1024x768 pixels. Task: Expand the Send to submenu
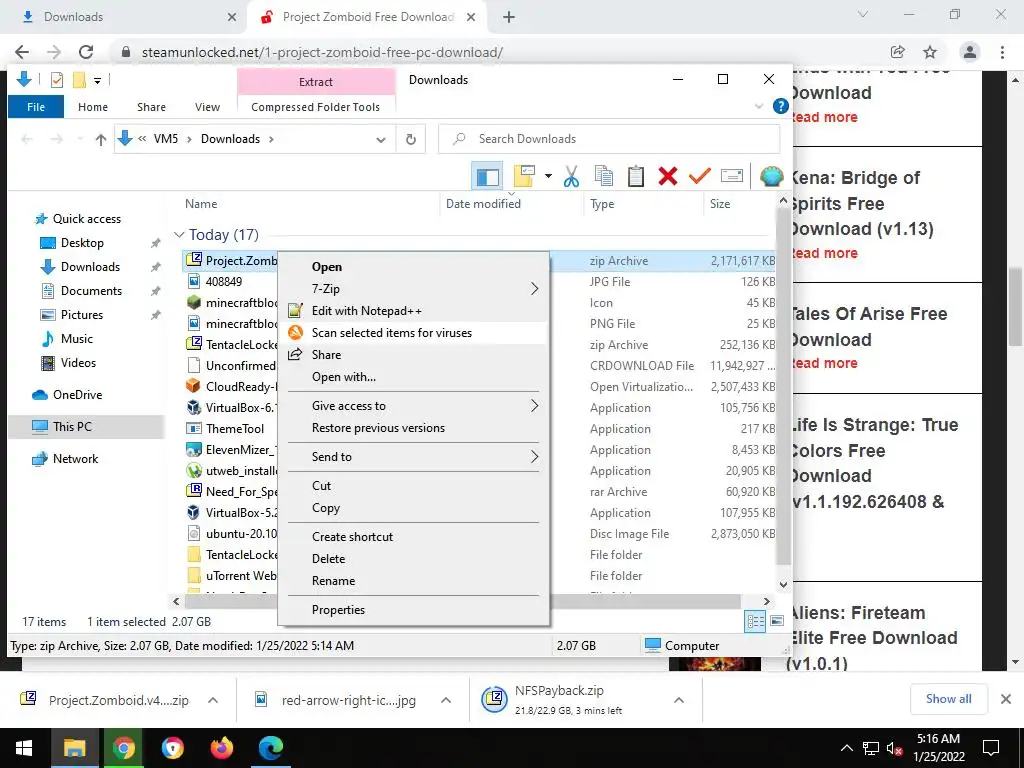tap(534, 456)
